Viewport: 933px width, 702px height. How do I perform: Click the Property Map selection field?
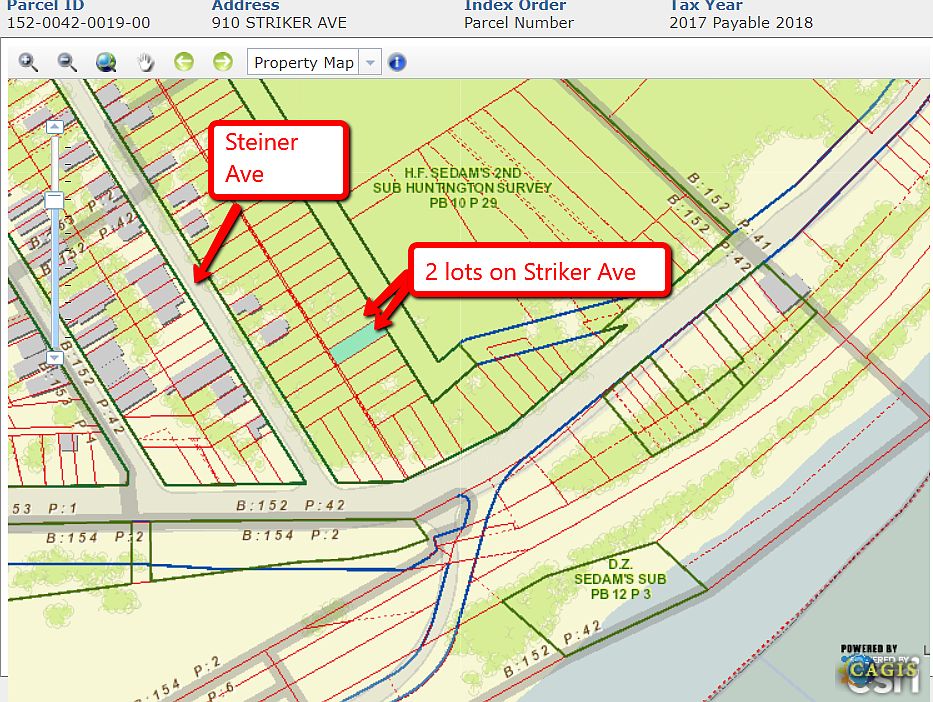pyautogui.click(x=303, y=62)
